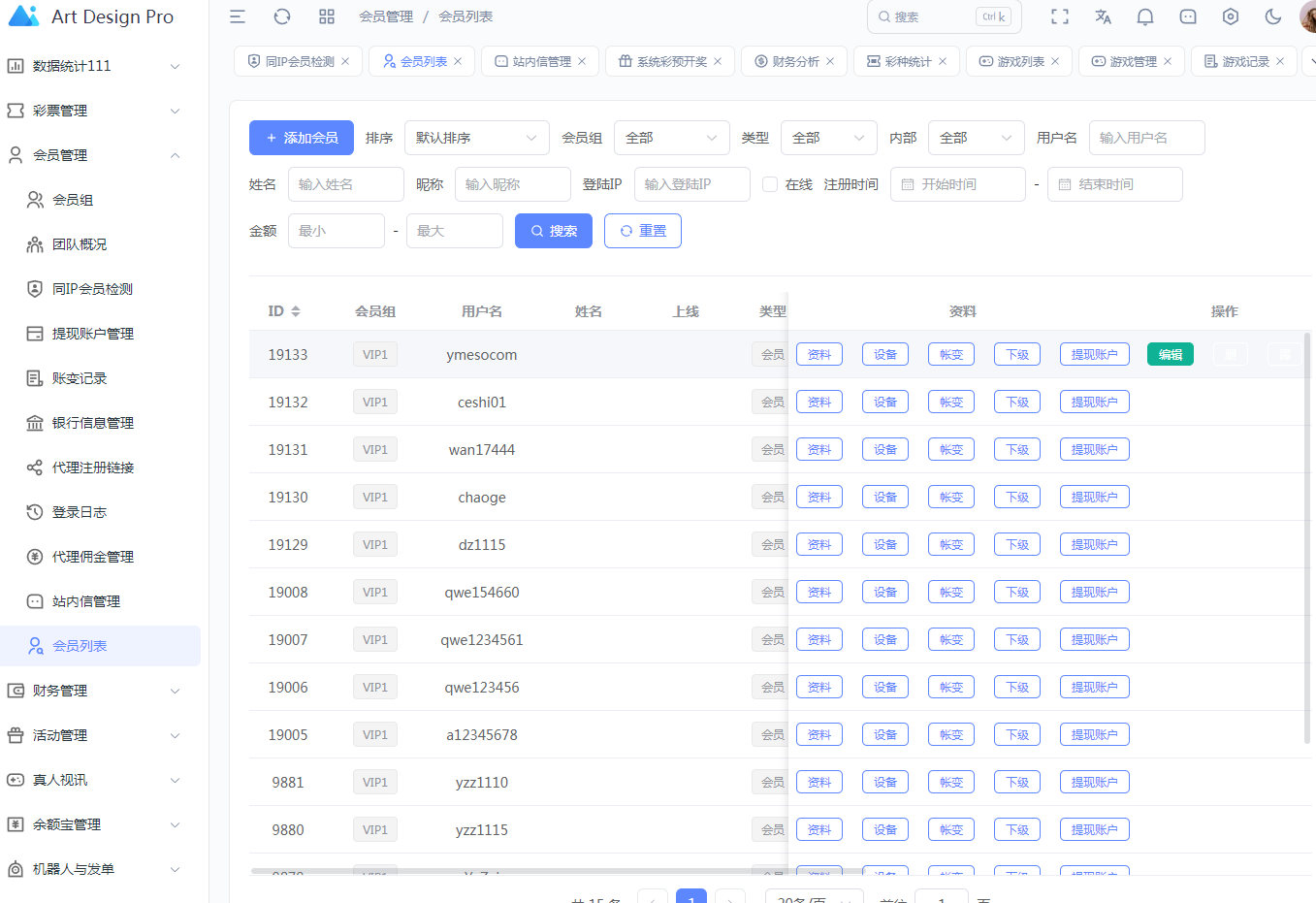
Task: Open 提现账户管理 in the sidebar
Action: [x=93, y=334]
